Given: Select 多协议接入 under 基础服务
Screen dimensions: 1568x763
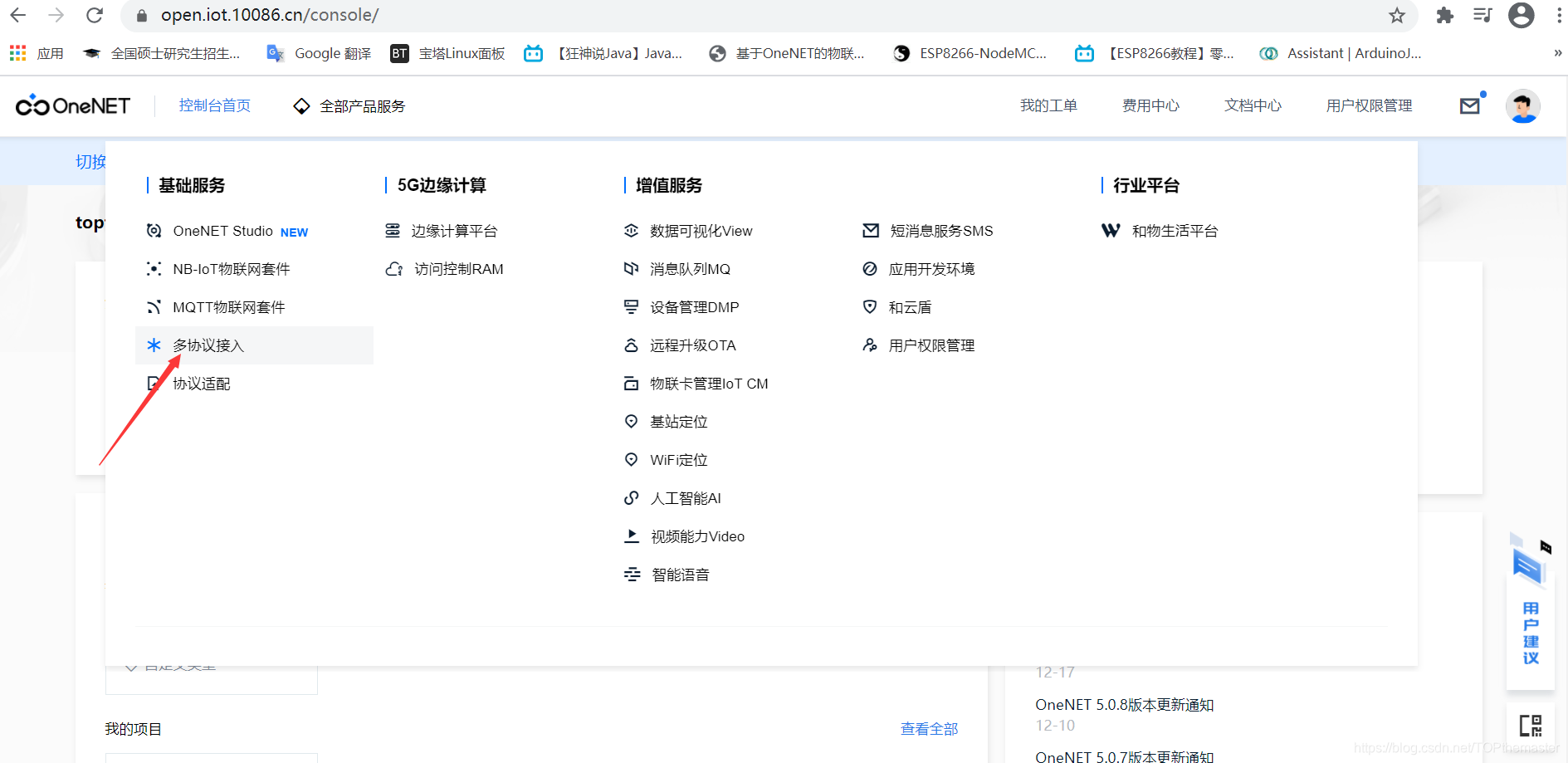Looking at the screenshot, I should (x=209, y=345).
